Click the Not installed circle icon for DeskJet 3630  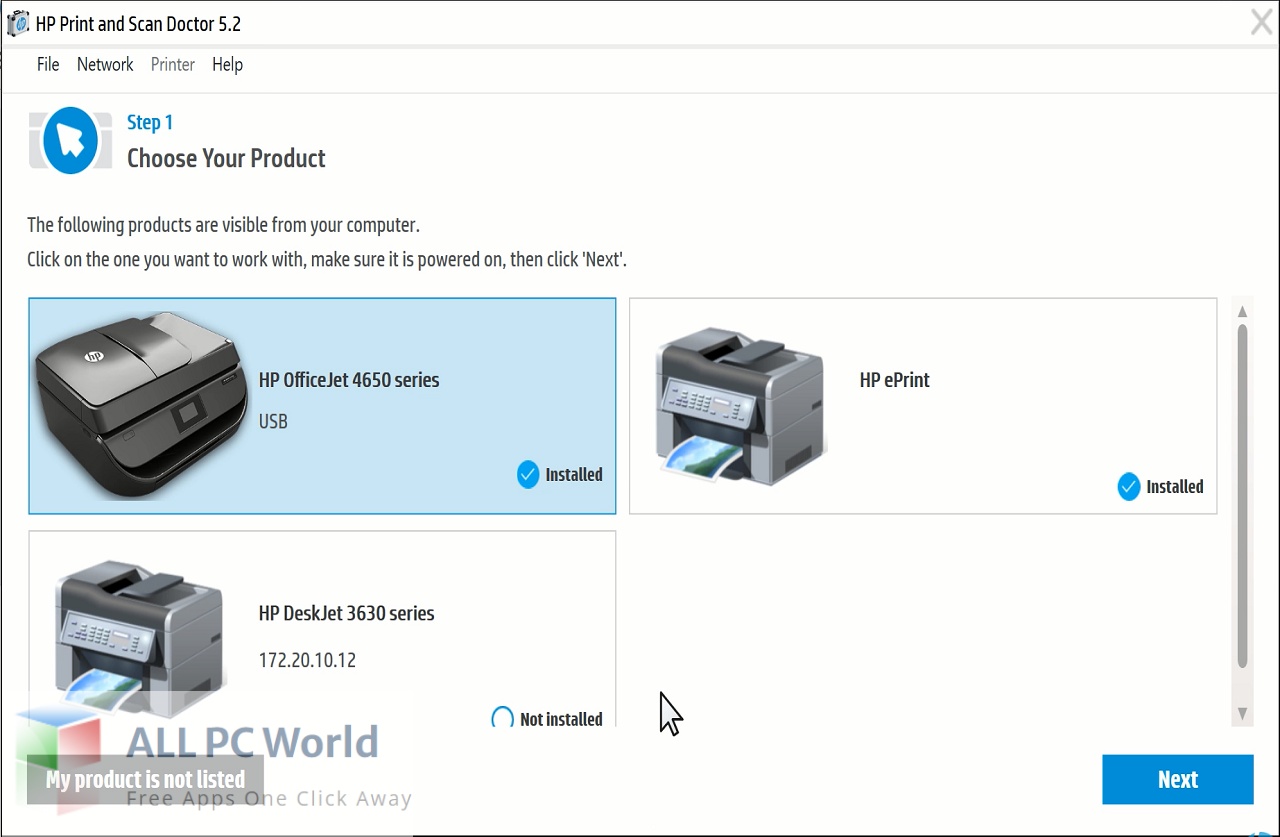pos(503,718)
